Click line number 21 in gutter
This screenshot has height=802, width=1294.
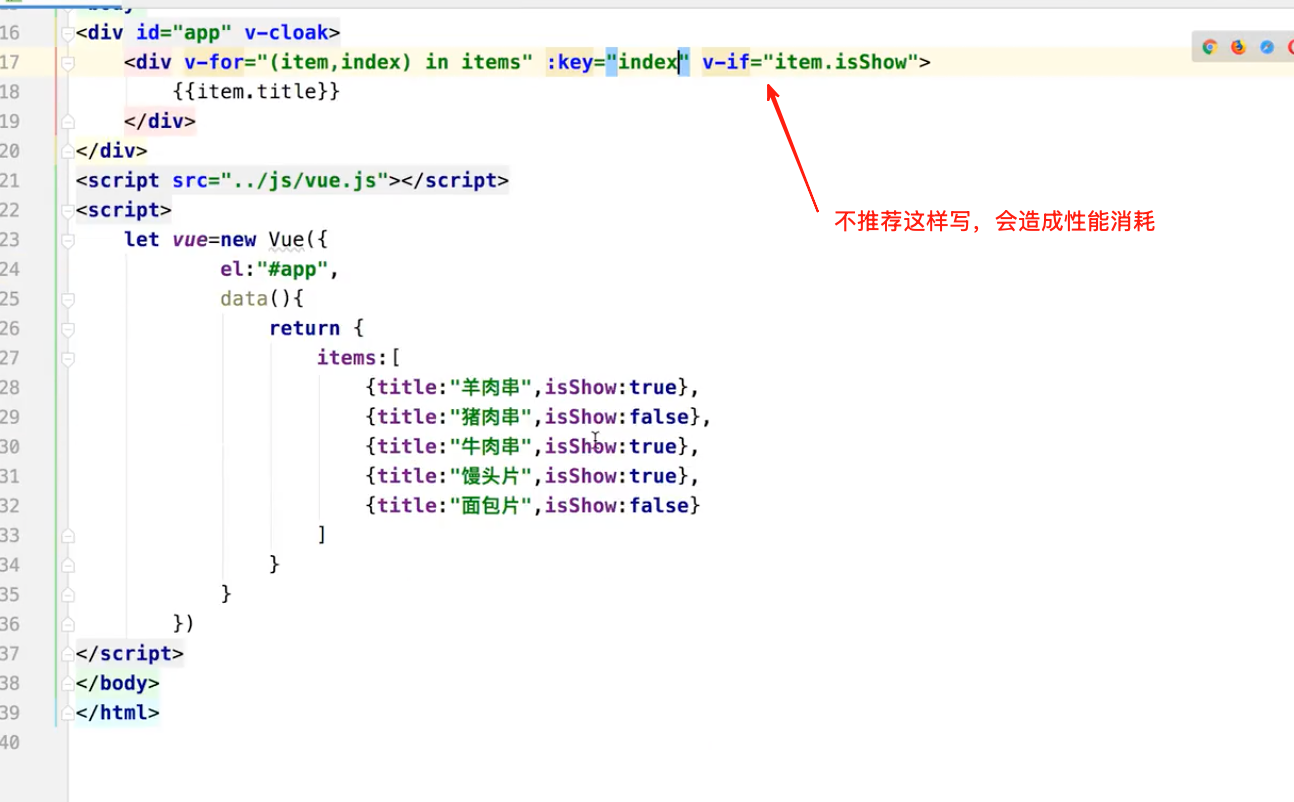pyautogui.click(x=10, y=181)
